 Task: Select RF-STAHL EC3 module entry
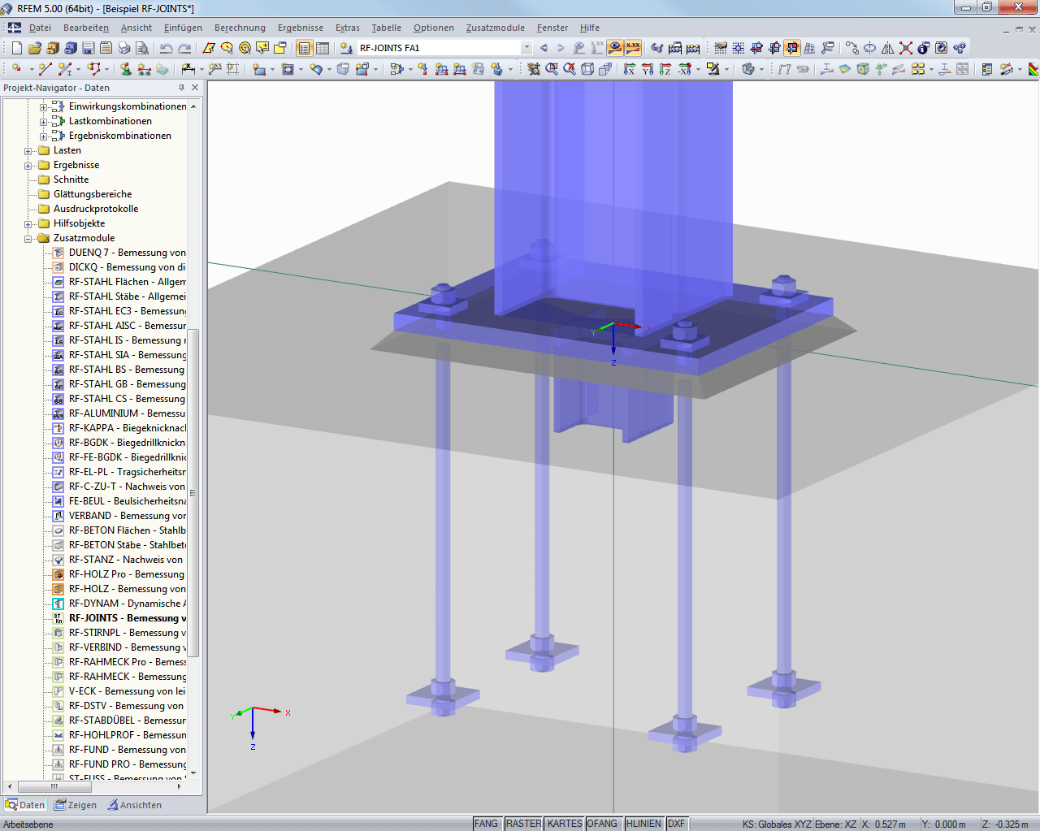(127, 310)
